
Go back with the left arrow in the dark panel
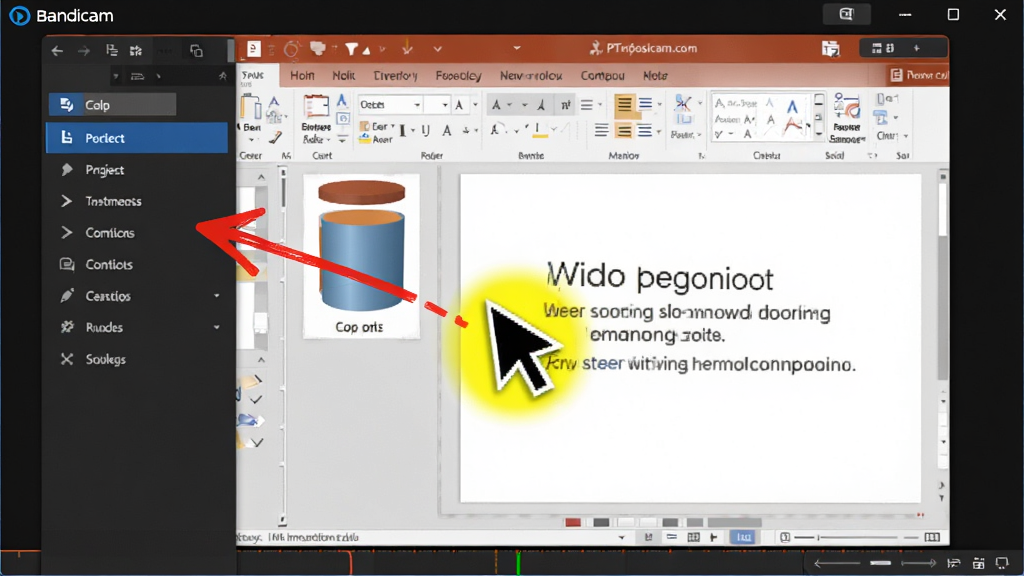(x=57, y=51)
